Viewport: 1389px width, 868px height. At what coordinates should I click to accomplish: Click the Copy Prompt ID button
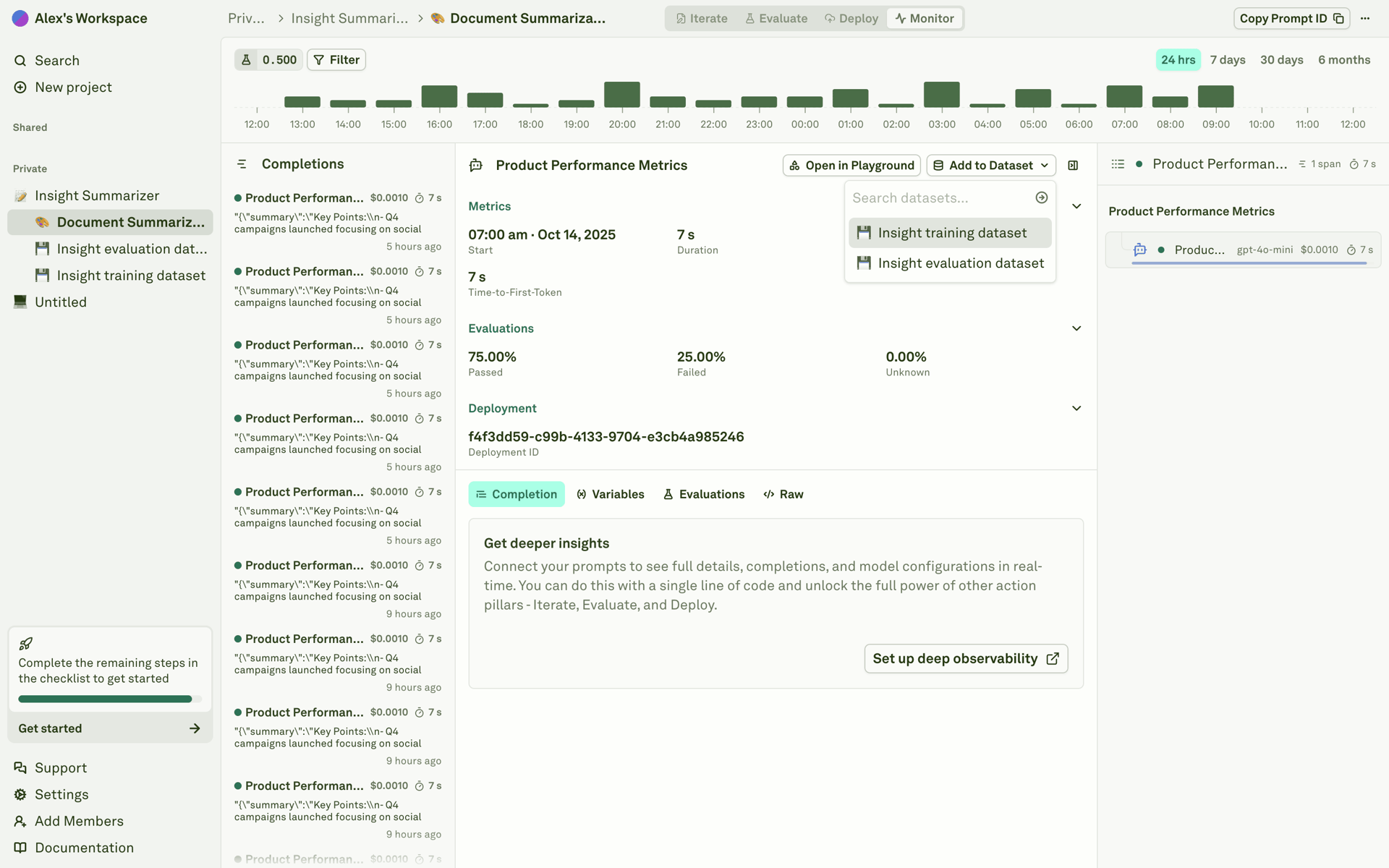pyautogui.click(x=1291, y=19)
